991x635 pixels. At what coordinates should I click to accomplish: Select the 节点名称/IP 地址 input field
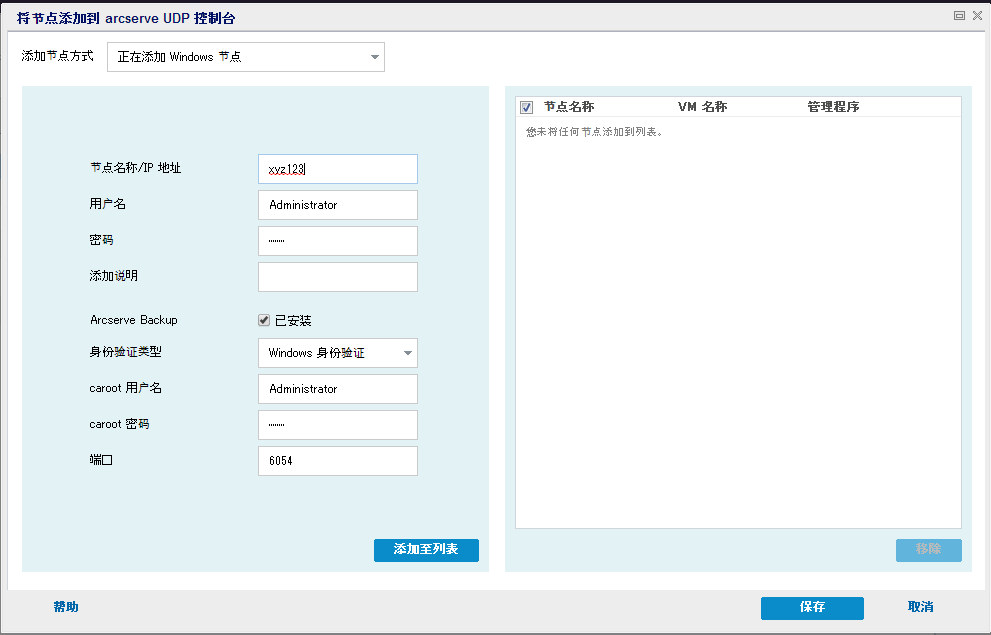(x=337, y=168)
